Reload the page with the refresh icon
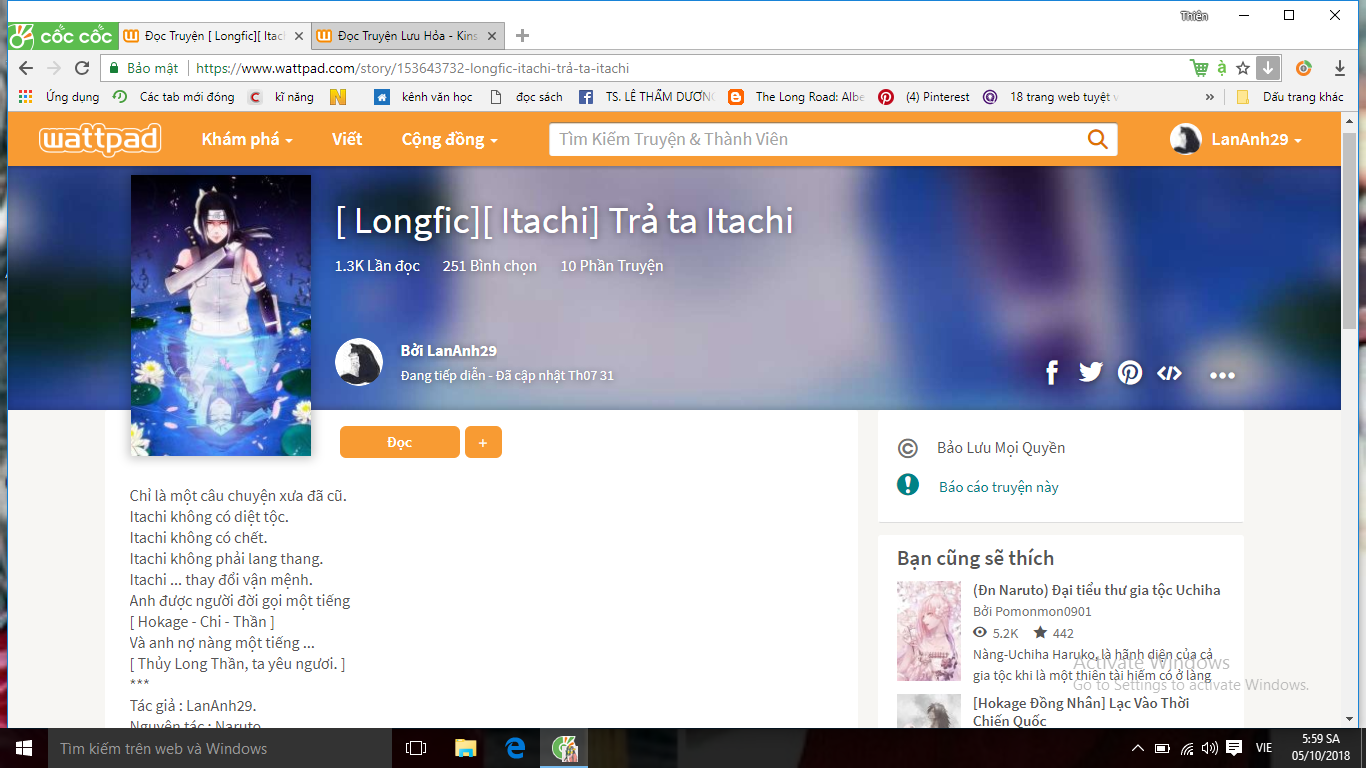This screenshot has width=1366, height=768. coord(83,68)
